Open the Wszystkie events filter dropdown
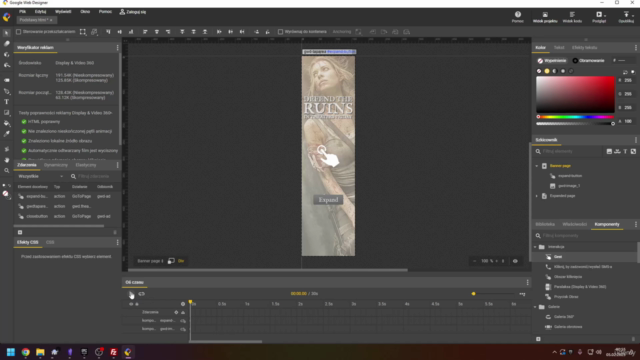Screen dimensions: 640x360 [x=40, y=176]
